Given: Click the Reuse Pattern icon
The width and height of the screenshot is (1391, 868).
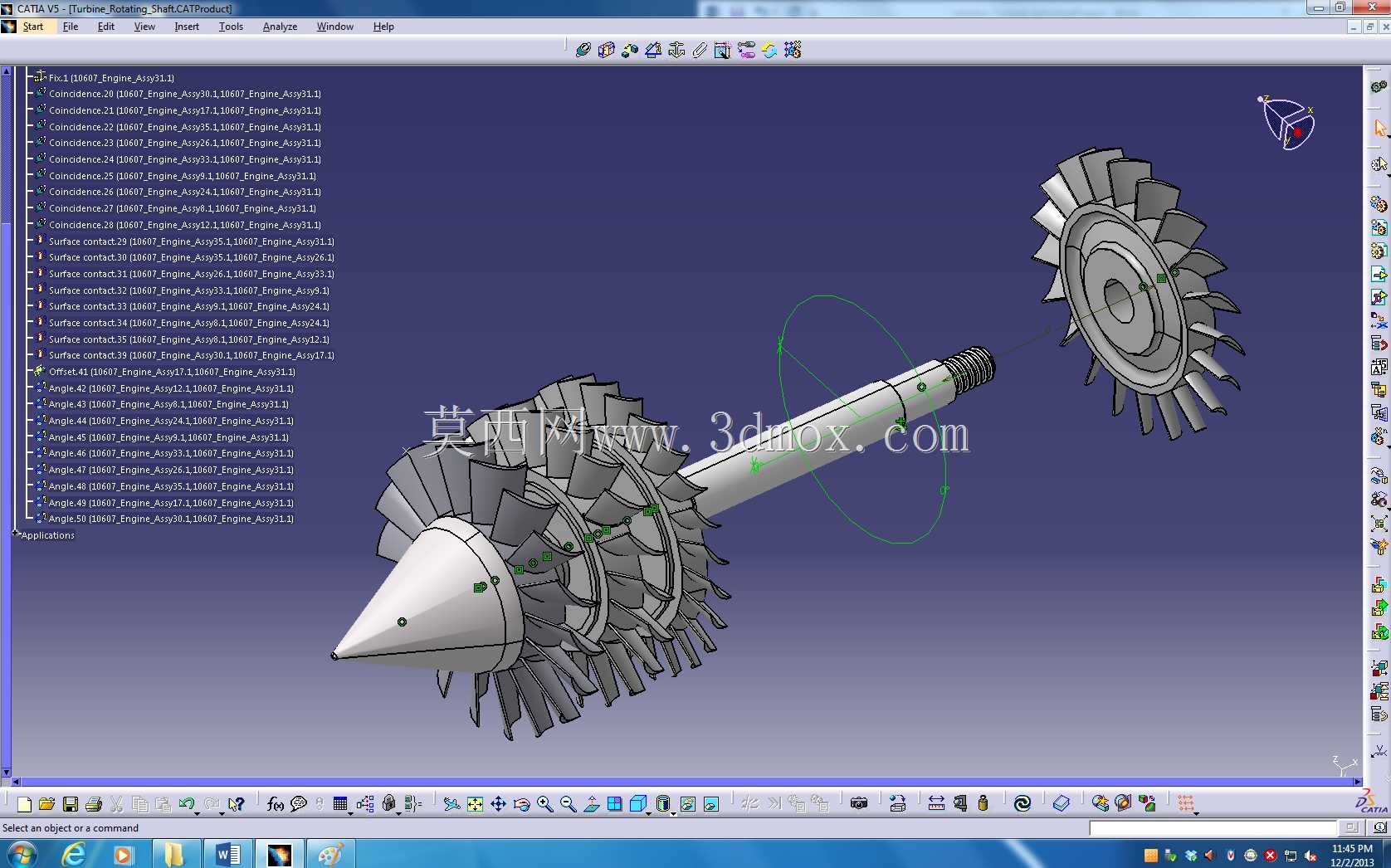Looking at the screenshot, I should coord(793,50).
